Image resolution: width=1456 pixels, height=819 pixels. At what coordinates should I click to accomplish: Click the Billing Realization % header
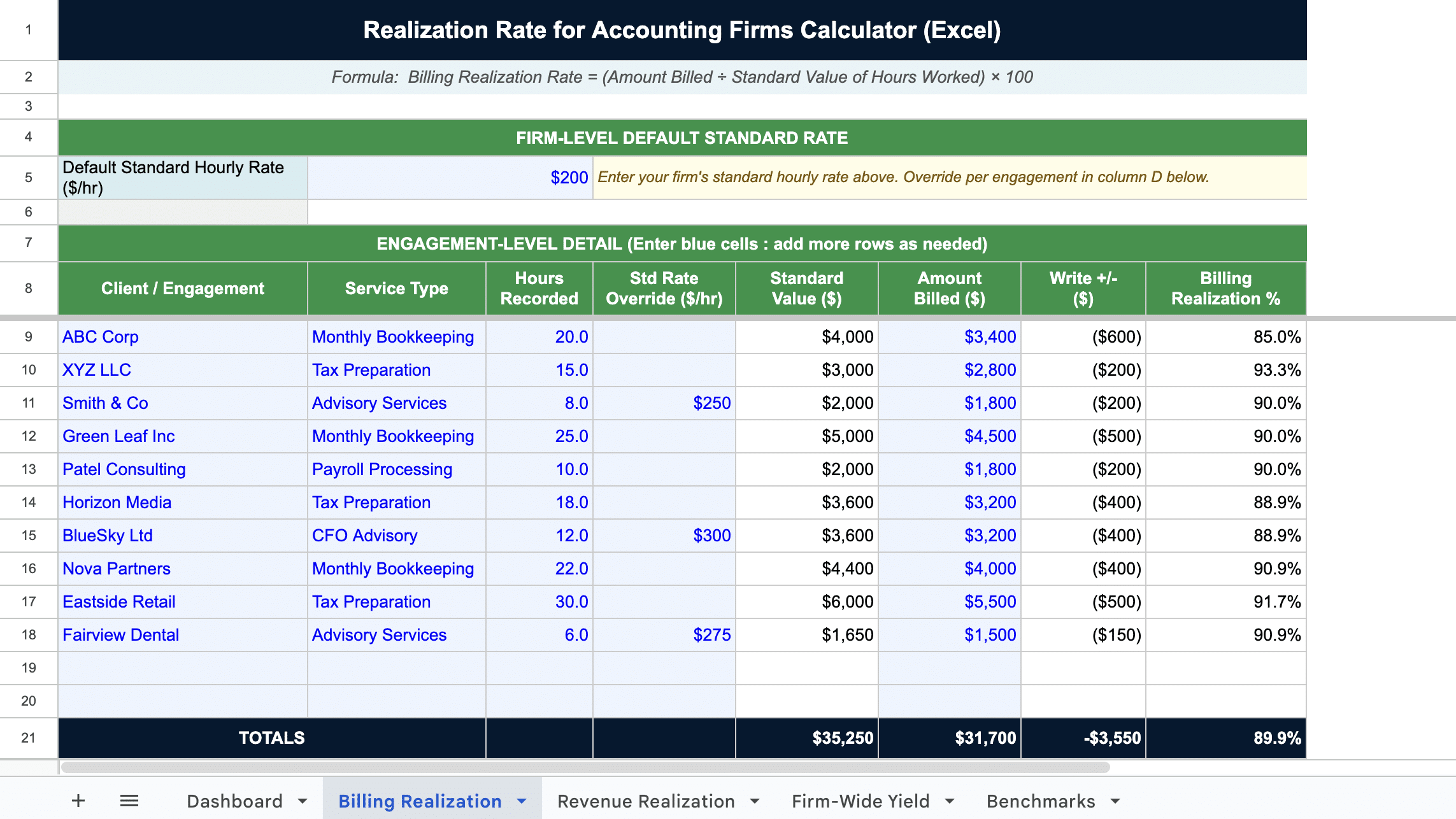(1226, 288)
